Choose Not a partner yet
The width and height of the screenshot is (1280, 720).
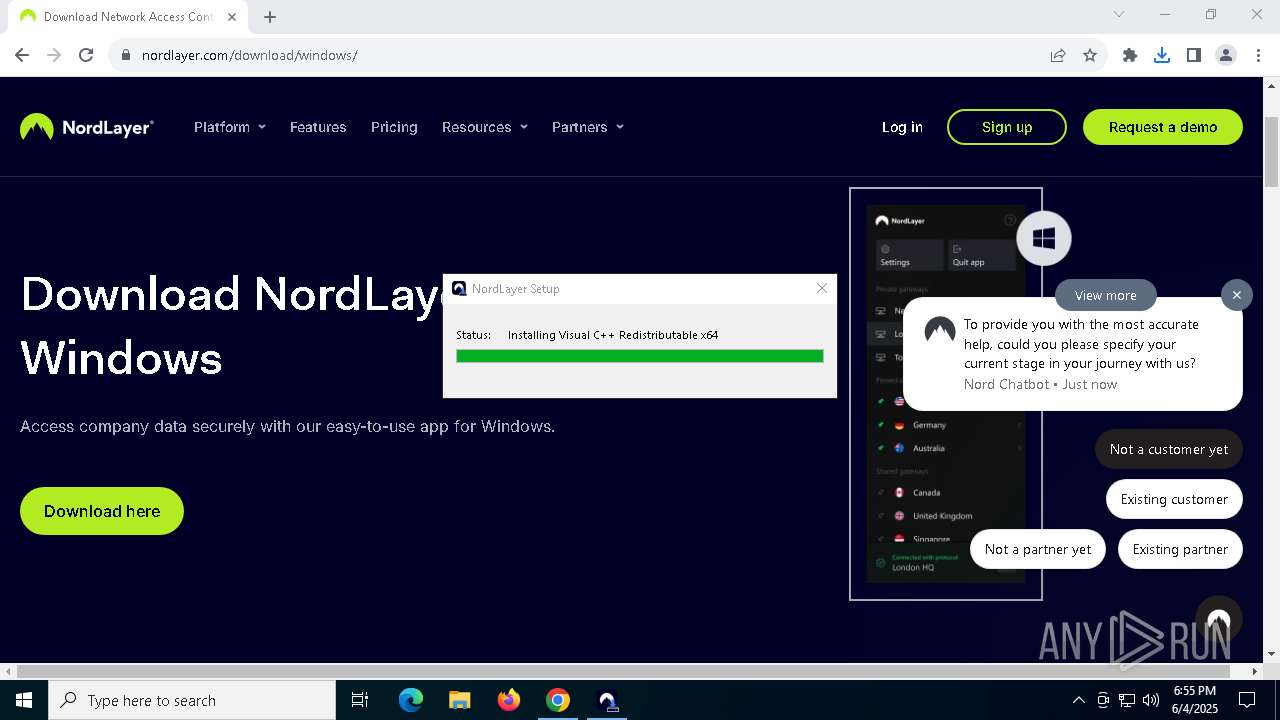click(x=1038, y=549)
